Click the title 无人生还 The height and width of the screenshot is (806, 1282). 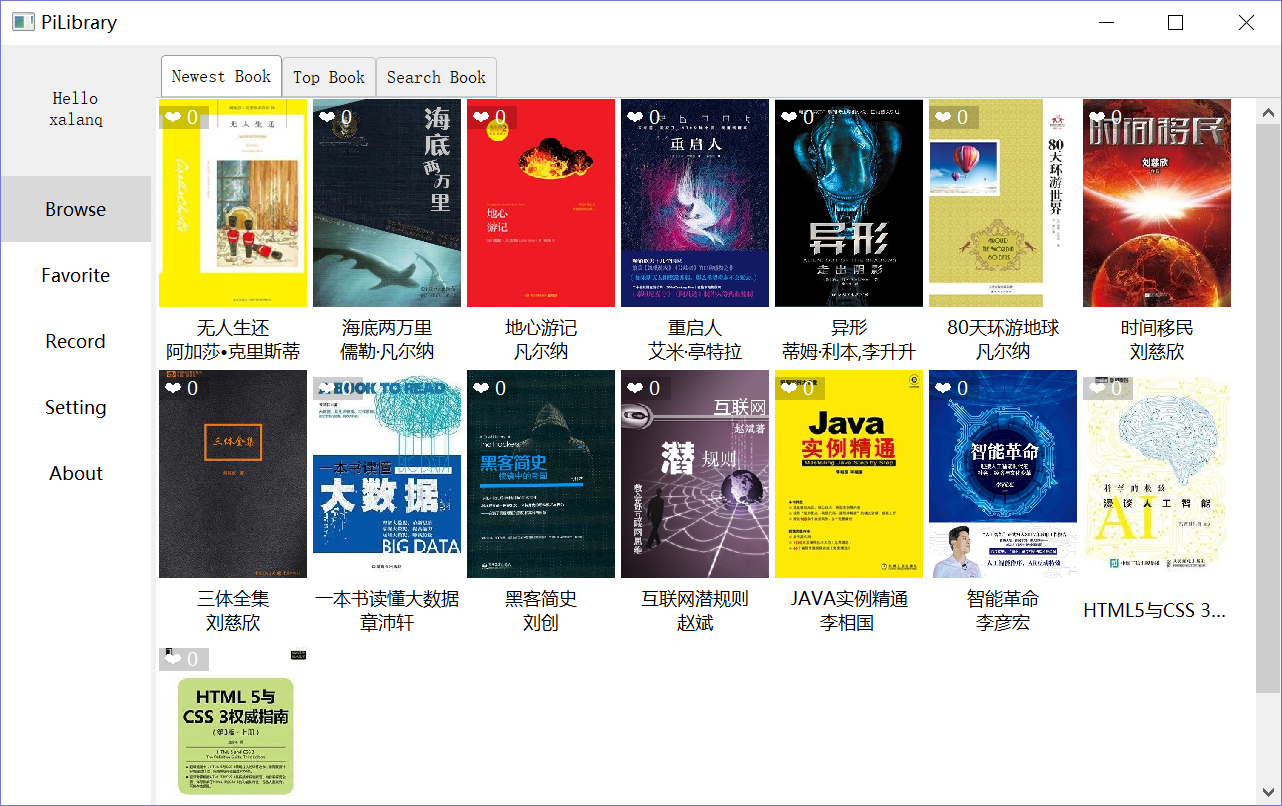pyautogui.click(x=233, y=328)
